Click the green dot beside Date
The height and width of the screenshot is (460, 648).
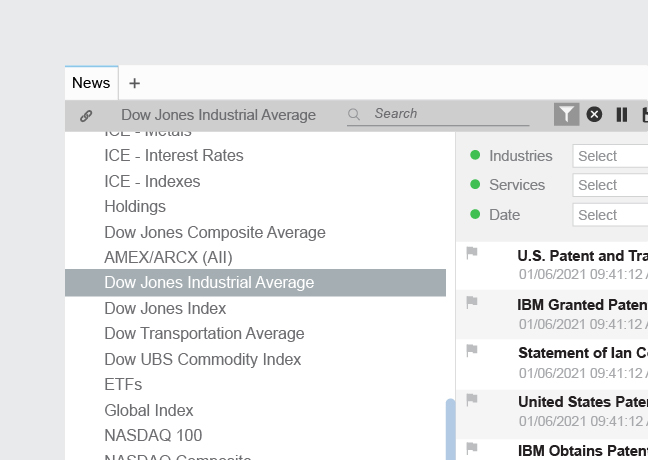475,214
